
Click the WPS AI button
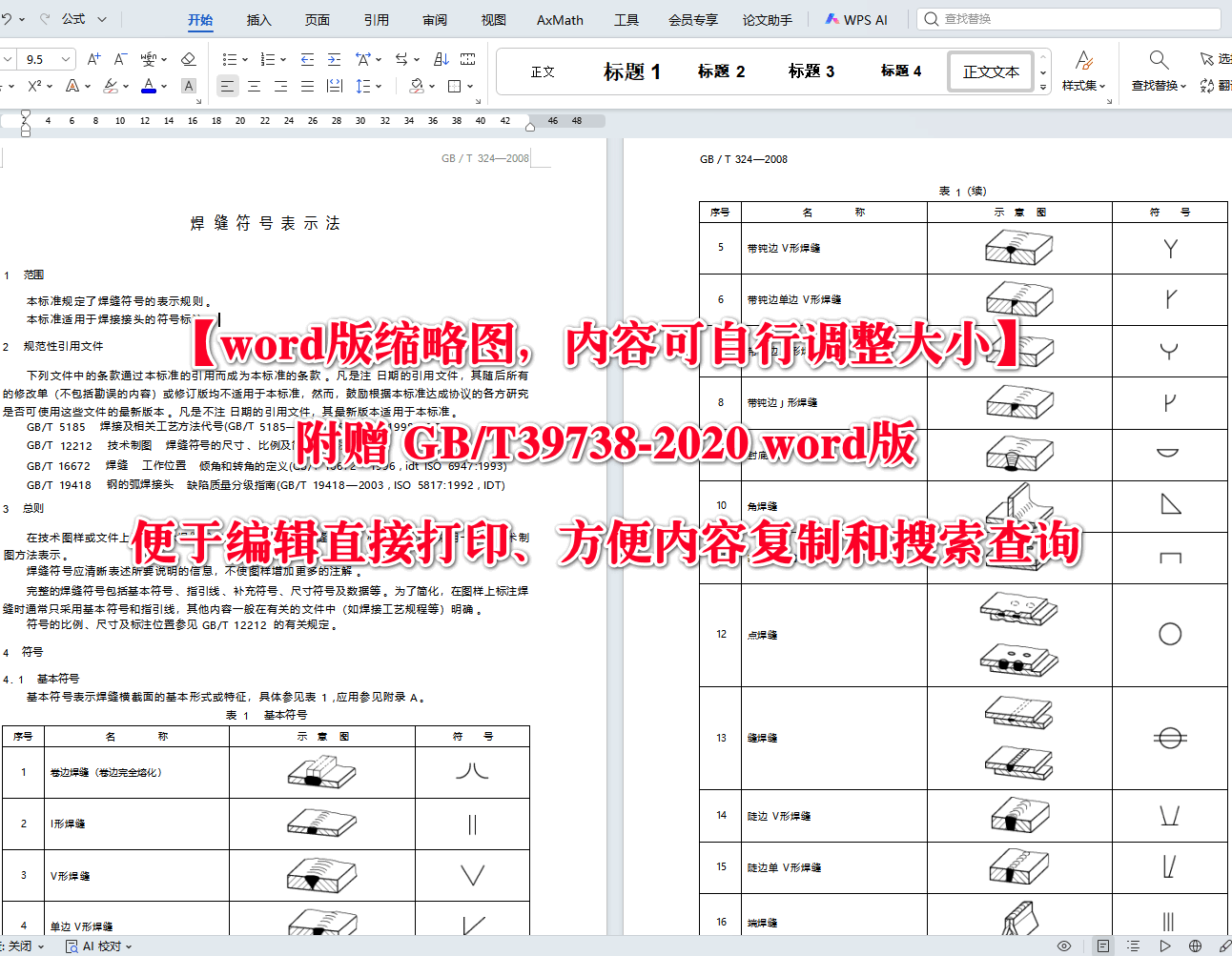coord(856,18)
